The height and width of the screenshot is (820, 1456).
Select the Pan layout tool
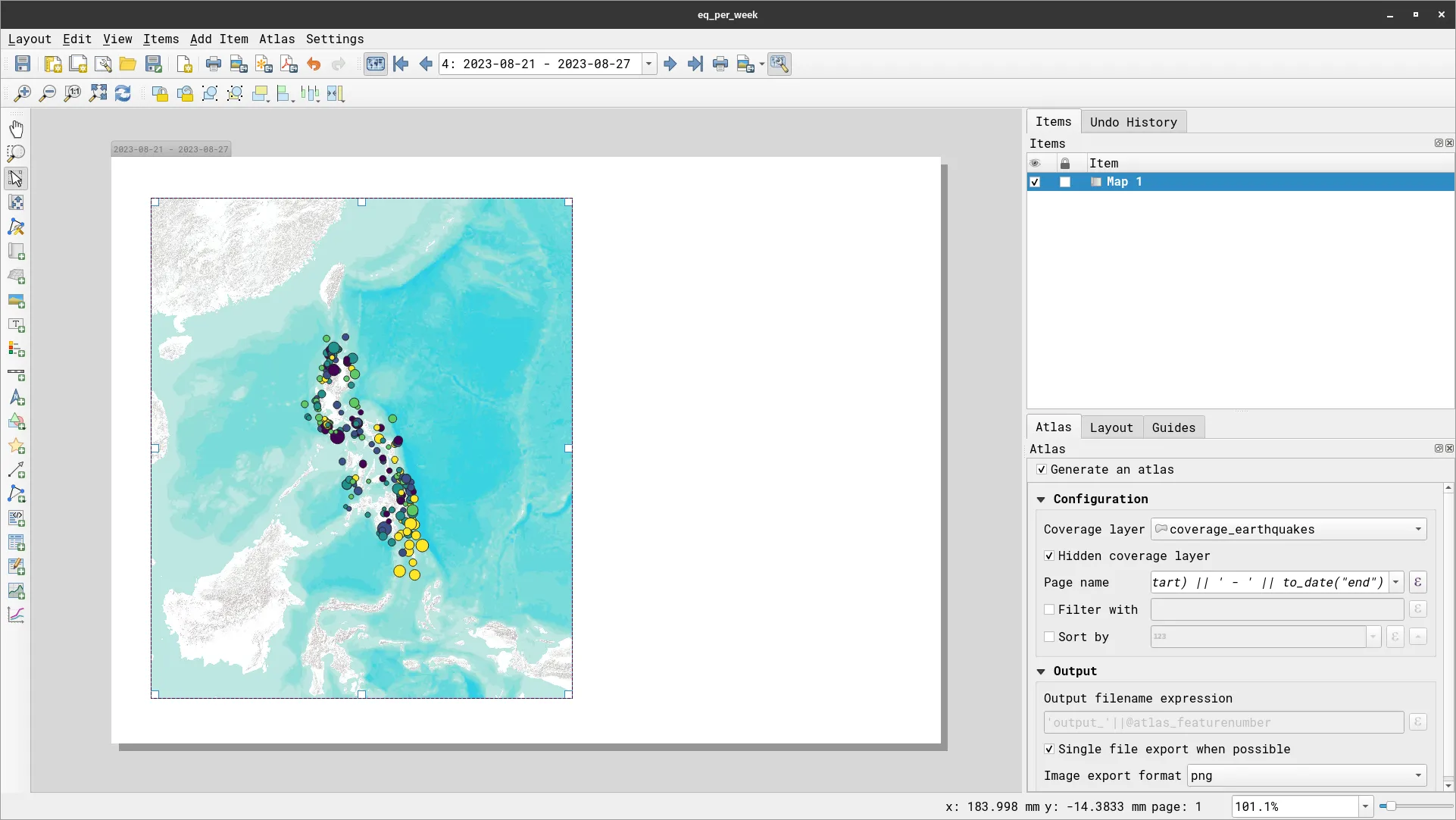(x=17, y=128)
